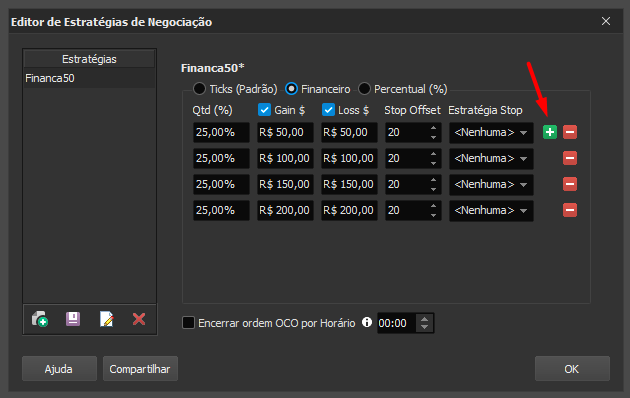Select Financa50 in the Estratégias list
Image resolution: width=630 pixels, height=398 pixels.
tap(89, 78)
